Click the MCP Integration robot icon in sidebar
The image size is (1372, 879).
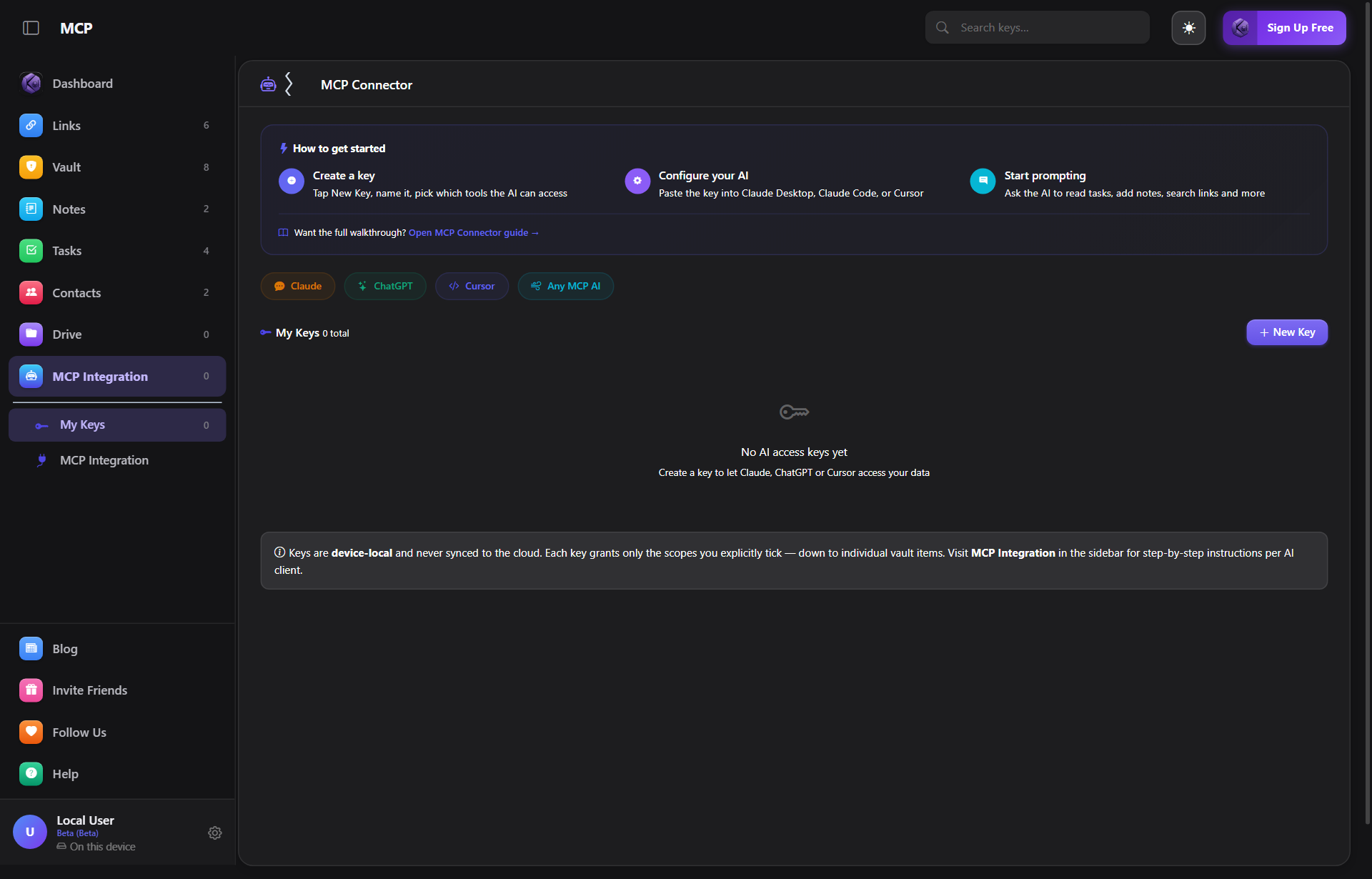[31, 376]
